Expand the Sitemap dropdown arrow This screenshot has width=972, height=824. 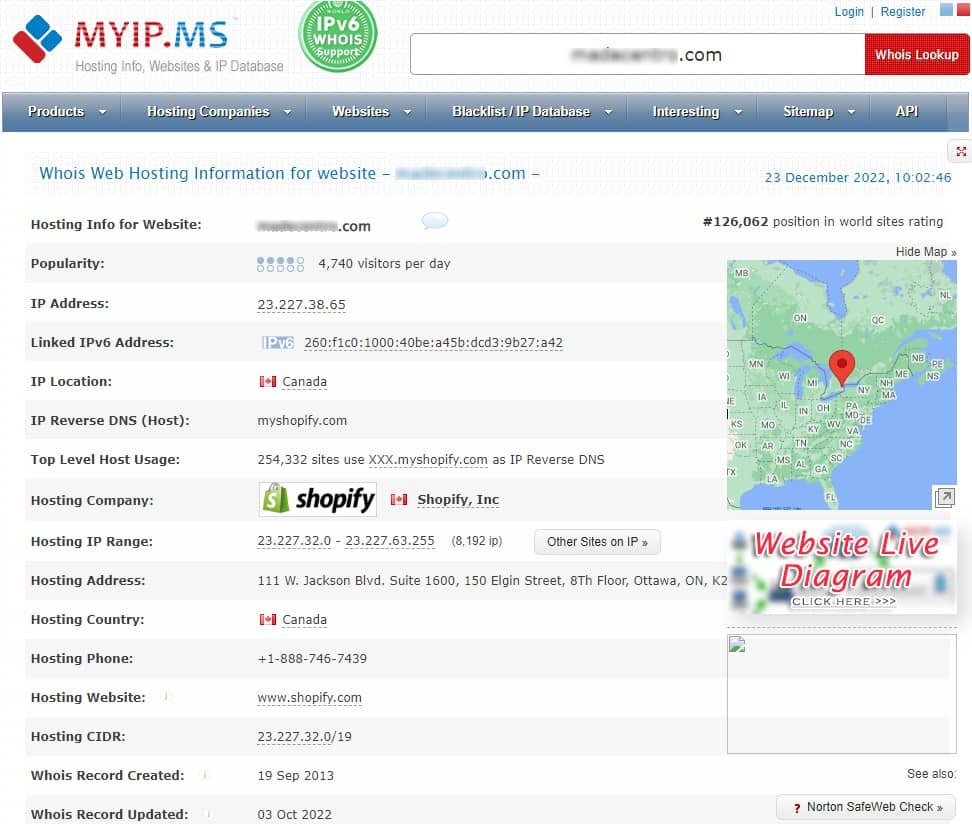coord(851,112)
